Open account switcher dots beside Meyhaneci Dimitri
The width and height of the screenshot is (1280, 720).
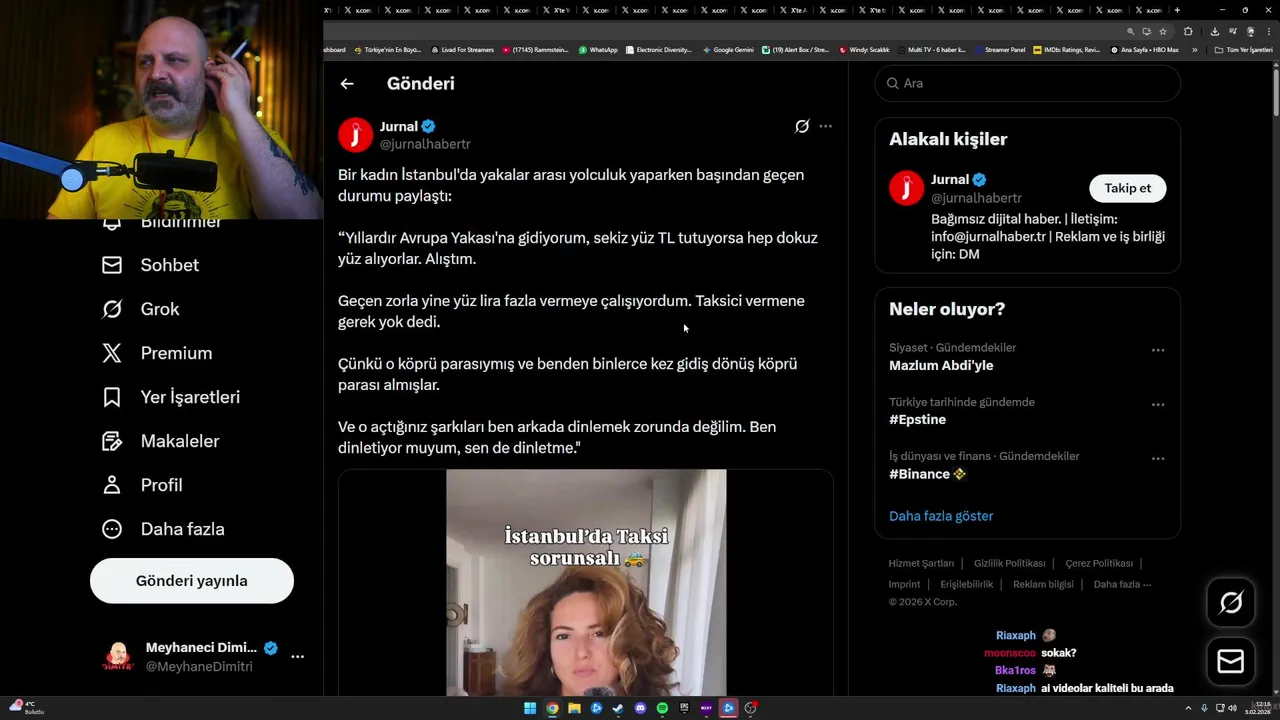point(297,657)
